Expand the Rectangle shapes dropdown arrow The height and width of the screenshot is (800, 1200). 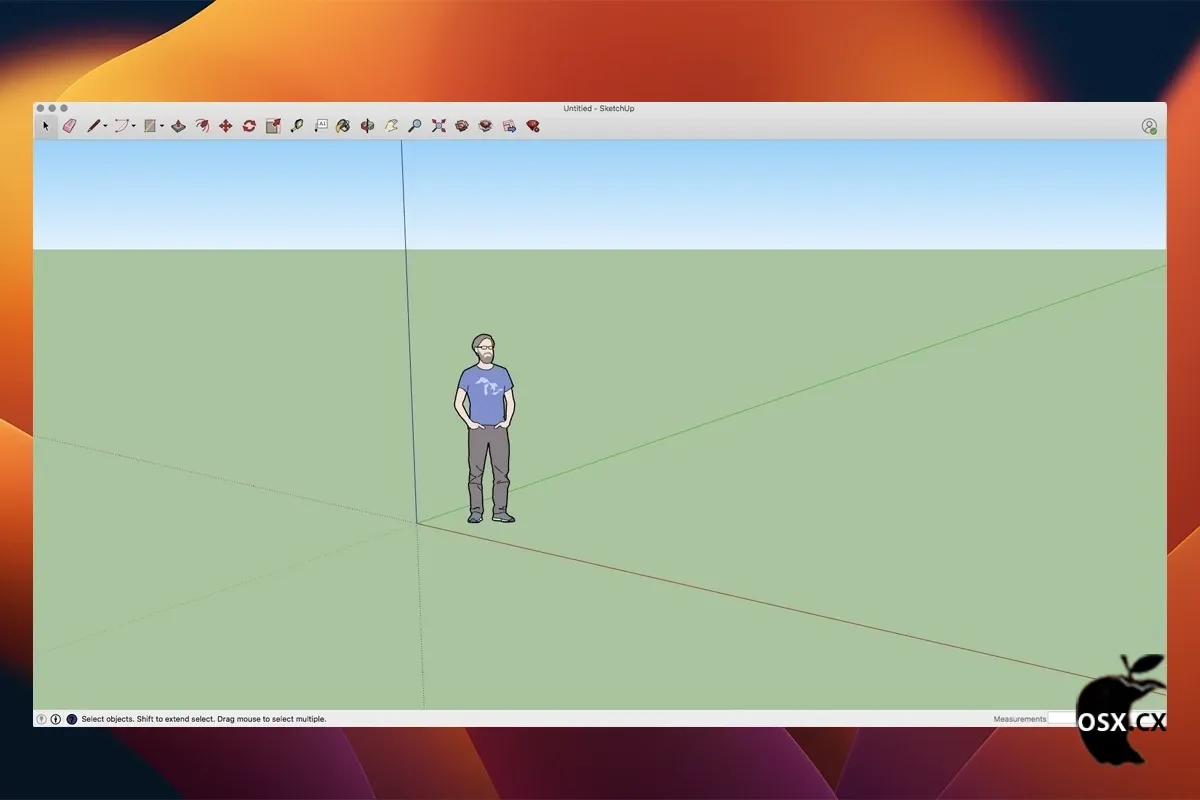click(x=162, y=127)
